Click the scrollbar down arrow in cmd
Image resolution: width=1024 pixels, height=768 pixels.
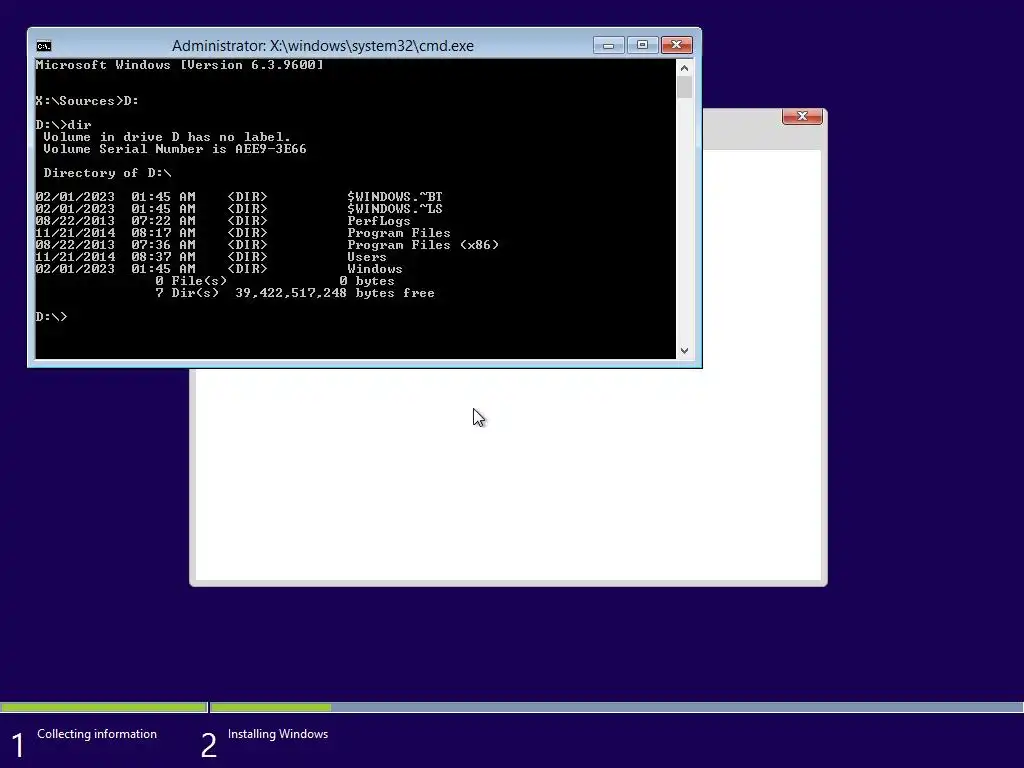684,351
